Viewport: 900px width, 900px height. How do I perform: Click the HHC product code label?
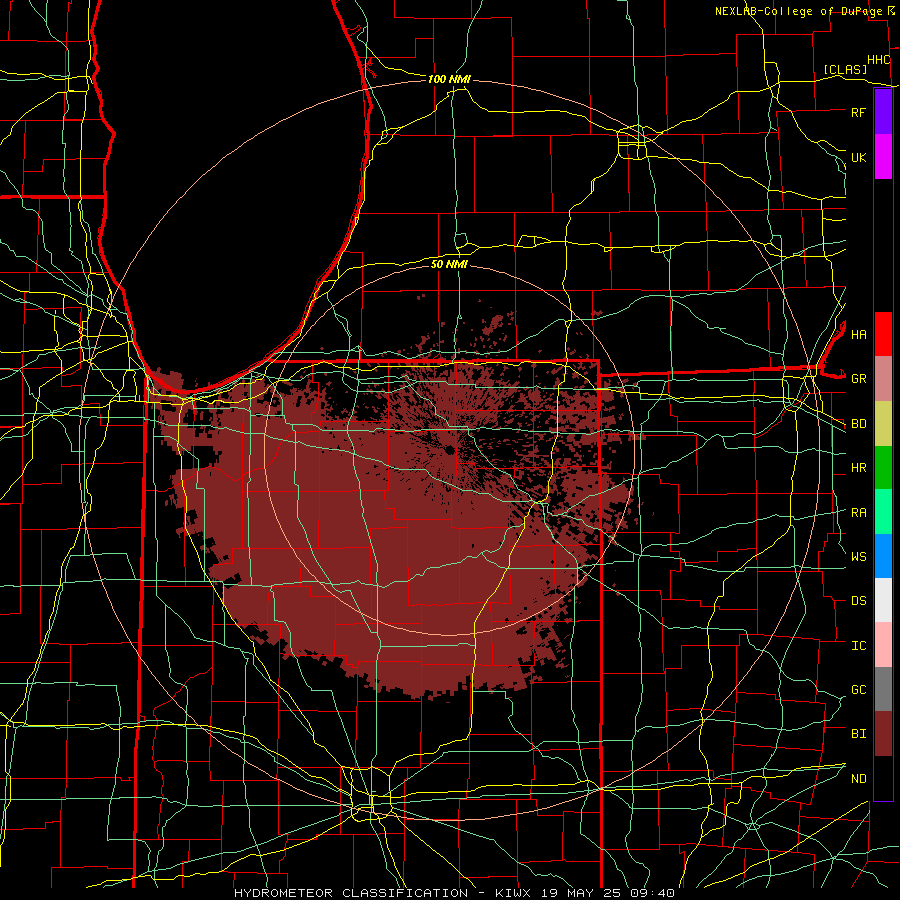point(879,60)
